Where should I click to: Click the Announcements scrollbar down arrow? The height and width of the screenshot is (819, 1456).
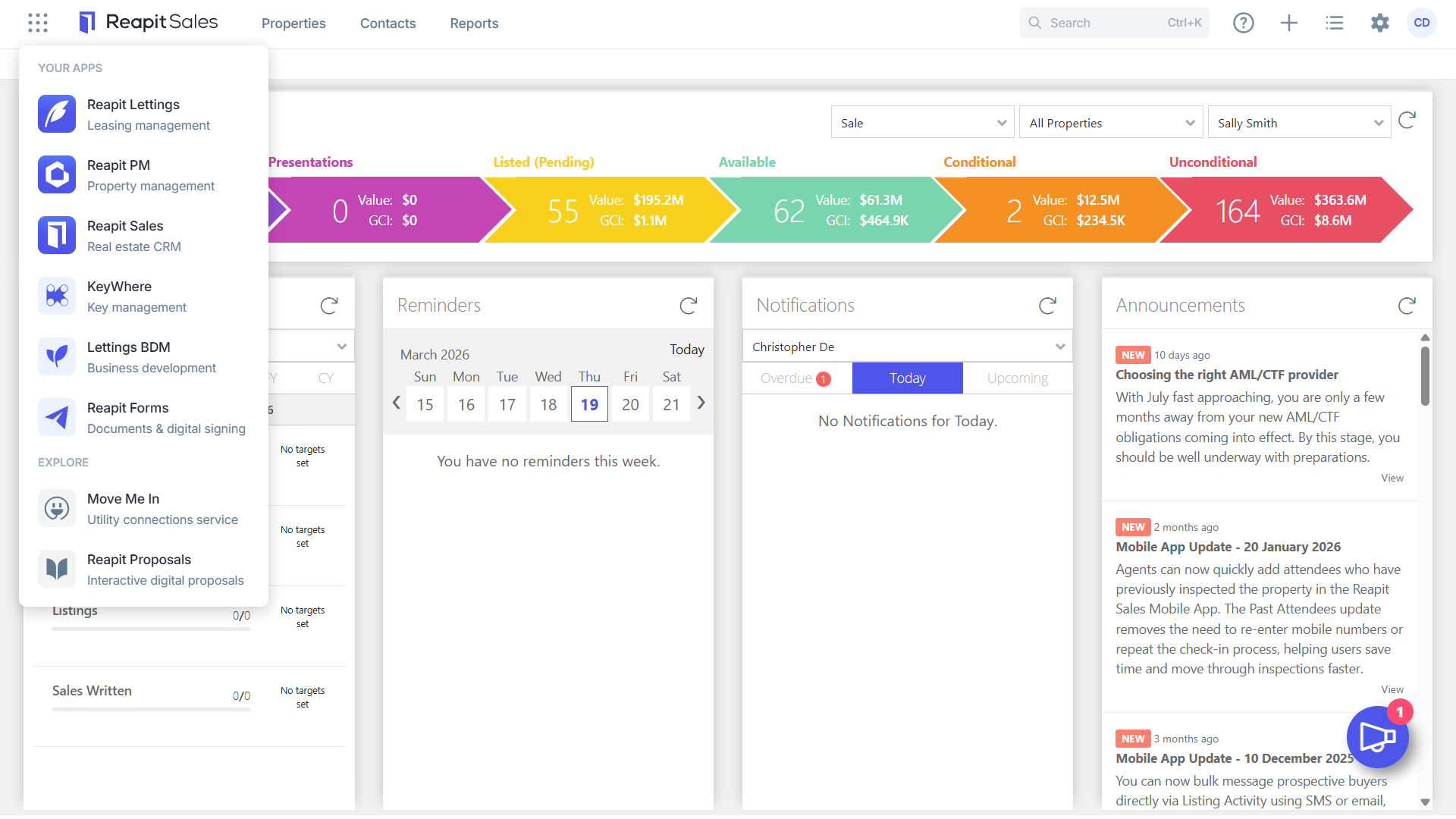pyautogui.click(x=1425, y=802)
